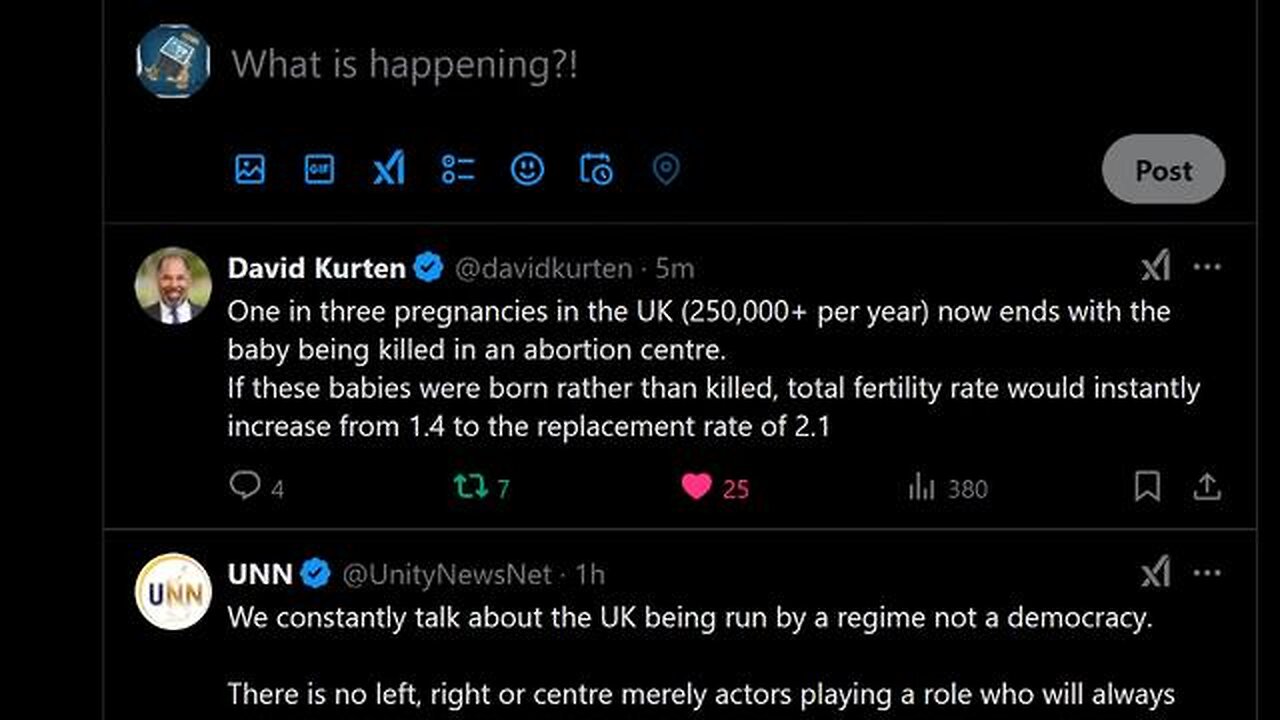Click the Post button
The image size is (1280, 720).
[1163, 170]
